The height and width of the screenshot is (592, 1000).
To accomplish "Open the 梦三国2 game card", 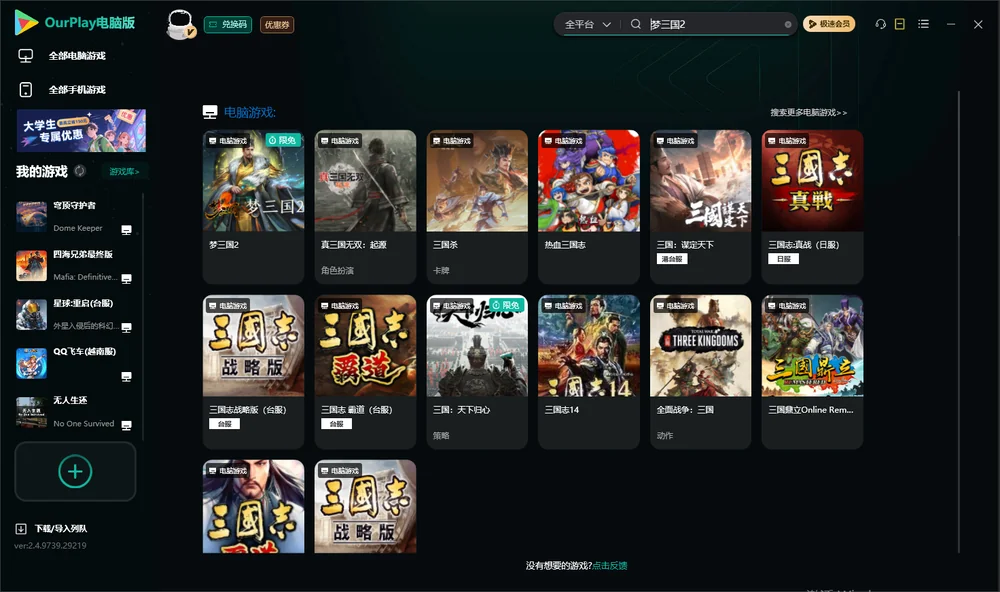I will (253, 207).
